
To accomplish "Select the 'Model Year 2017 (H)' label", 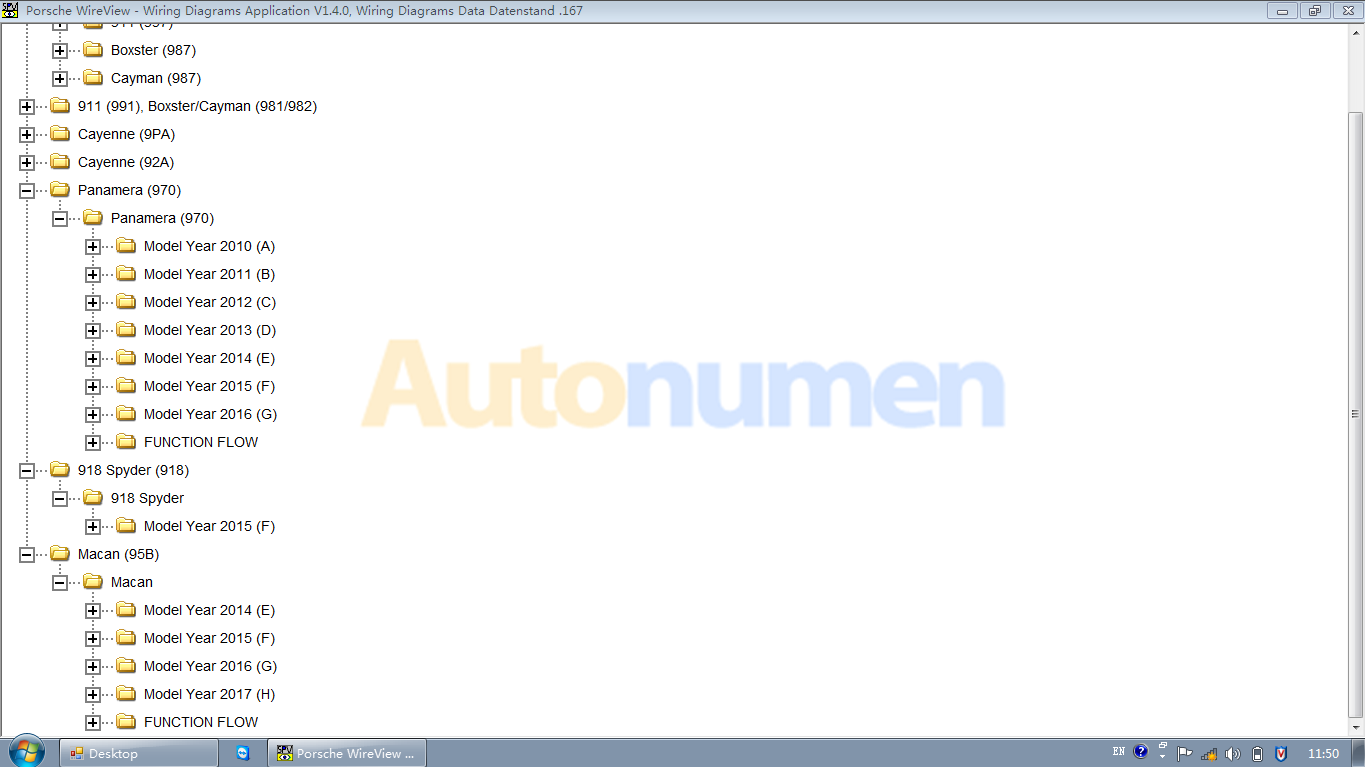I will pyautogui.click(x=209, y=694).
